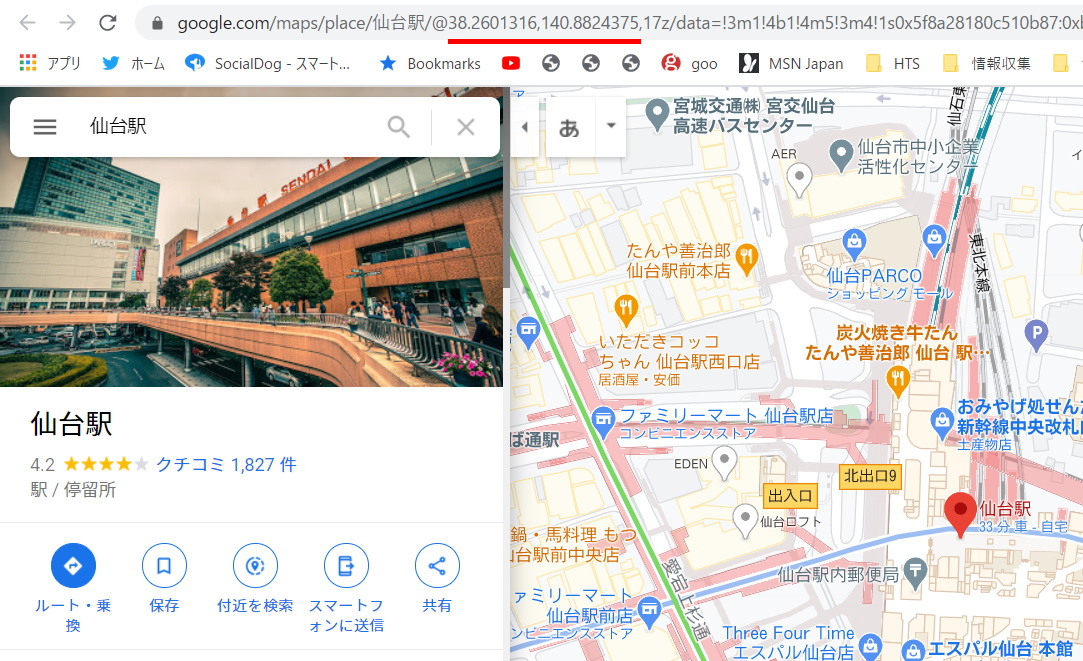Screen dimensions: 1083x661
Task: Clear the search with the X icon
Action: [465, 127]
